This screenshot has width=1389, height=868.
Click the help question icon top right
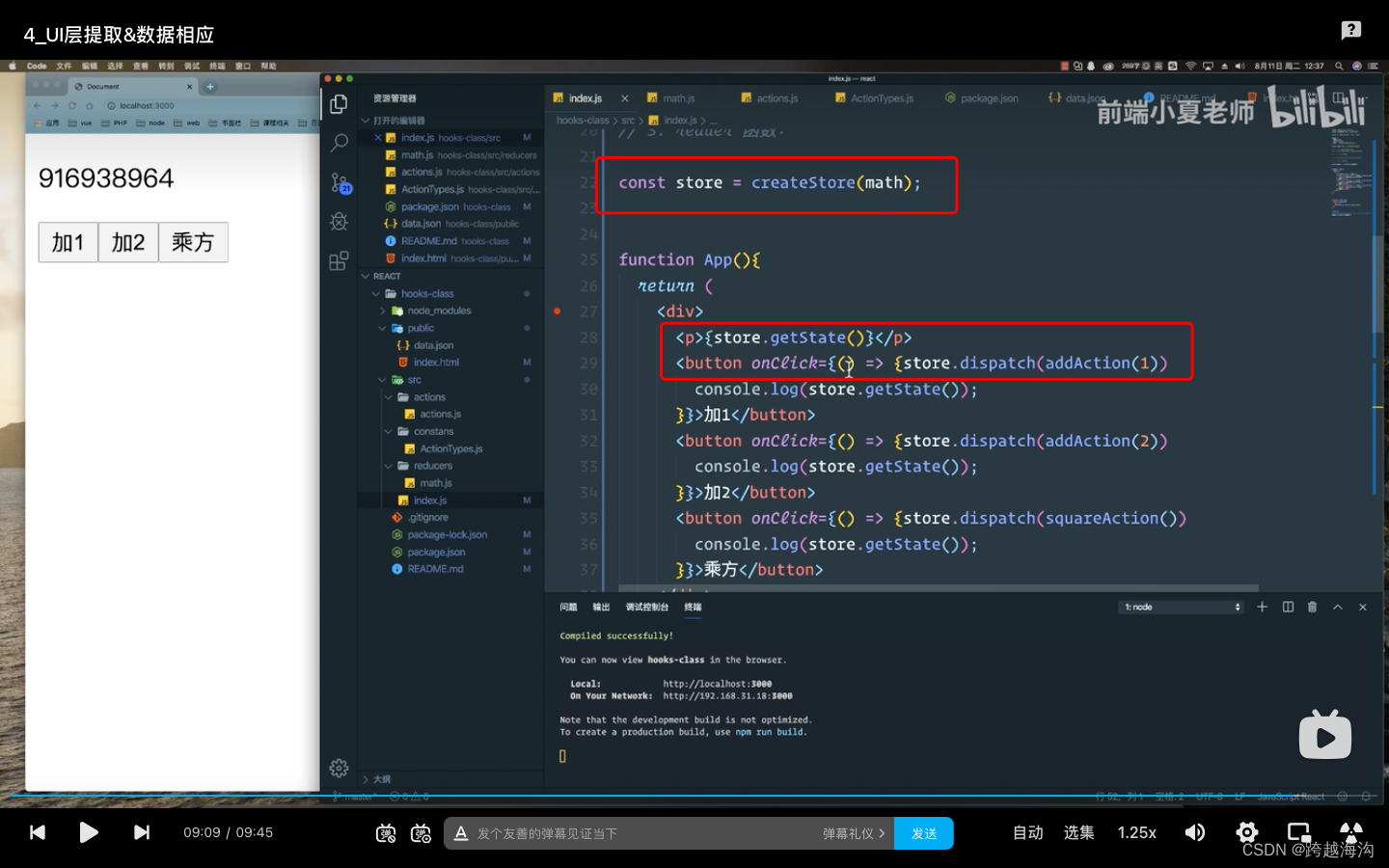tap(1351, 30)
